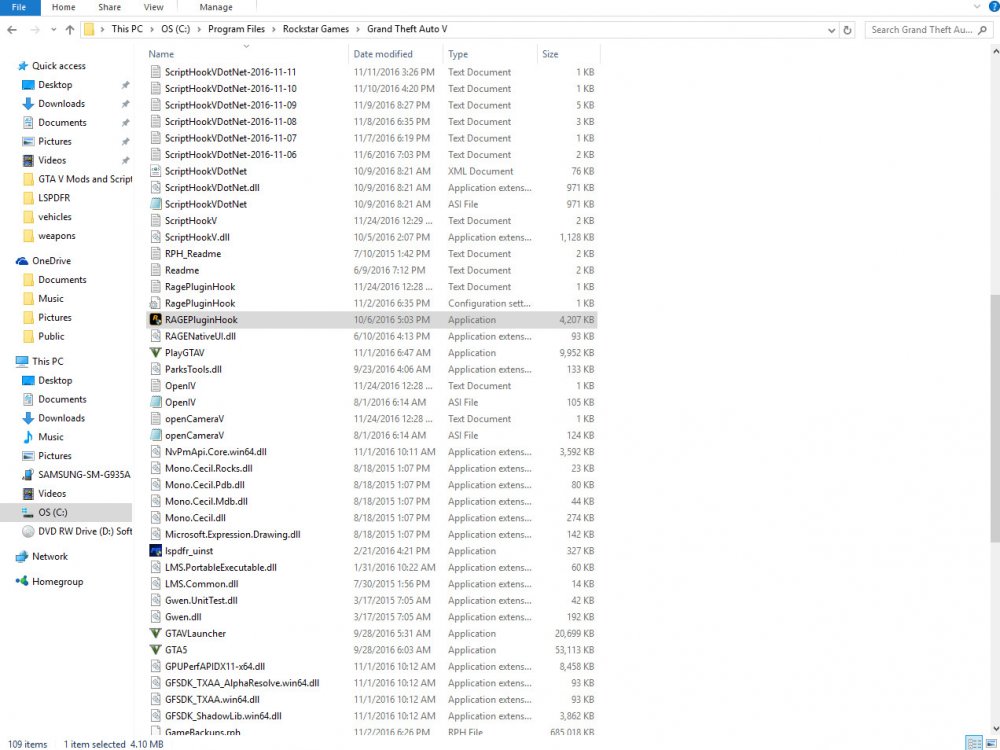Open the RAGEPluginHook application icon
The image size is (1000, 750).
pyautogui.click(x=155, y=320)
